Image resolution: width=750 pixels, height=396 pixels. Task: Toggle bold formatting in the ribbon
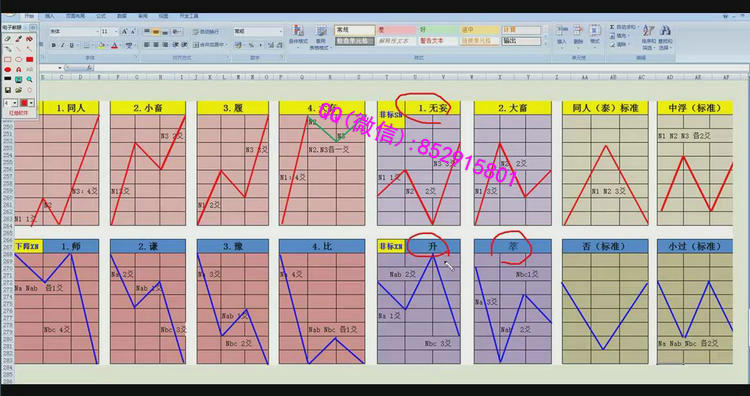pos(54,45)
